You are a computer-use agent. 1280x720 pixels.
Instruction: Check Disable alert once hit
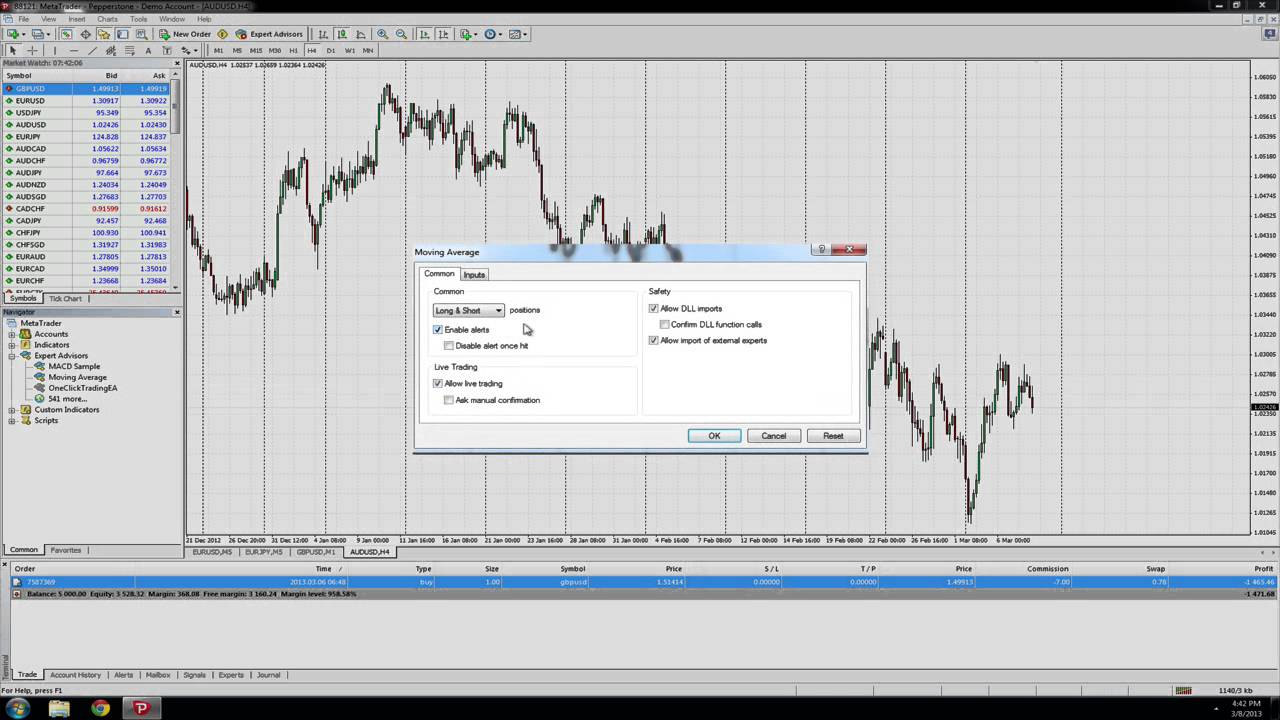coord(449,346)
